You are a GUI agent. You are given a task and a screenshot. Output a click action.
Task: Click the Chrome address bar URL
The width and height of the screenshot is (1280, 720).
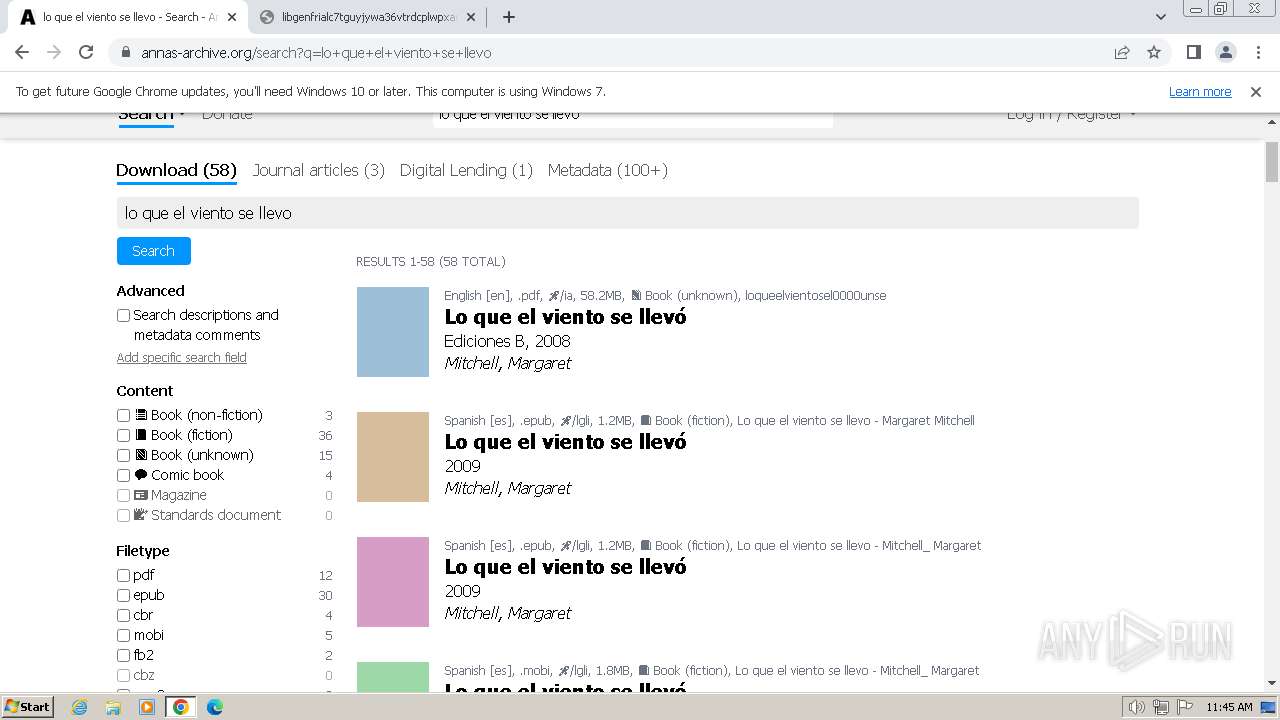[316, 53]
